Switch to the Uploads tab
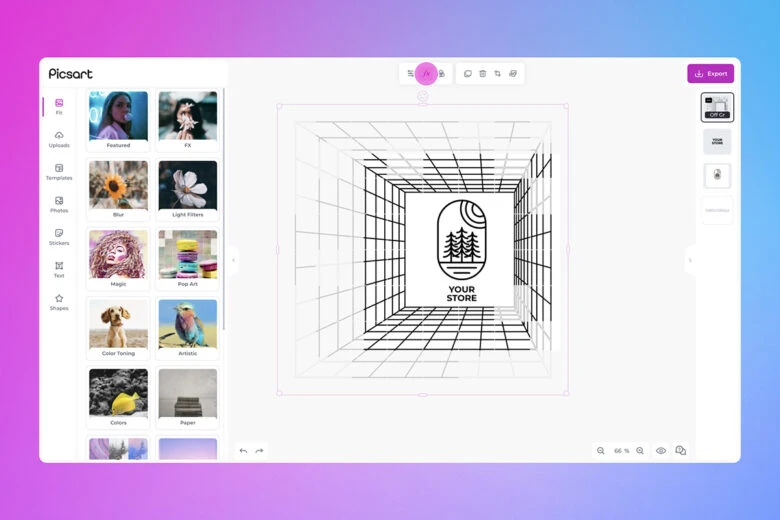 pyautogui.click(x=59, y=139)
